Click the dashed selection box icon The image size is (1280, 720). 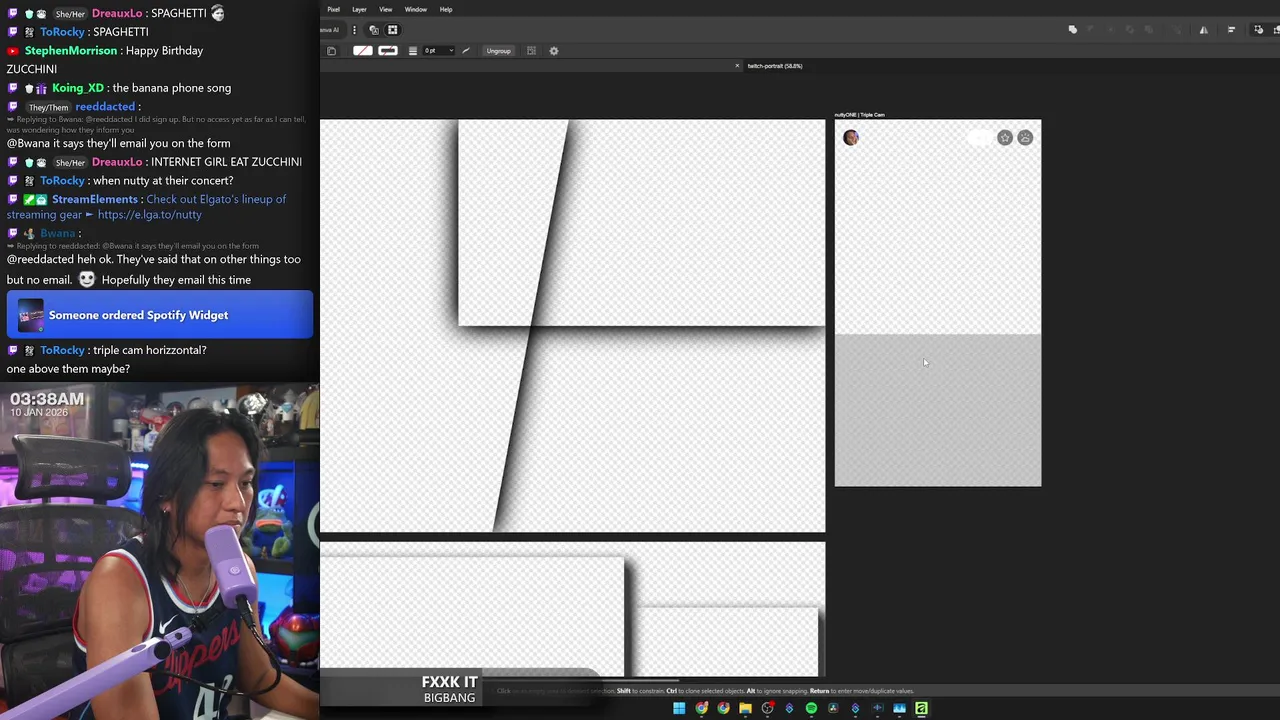531,51
